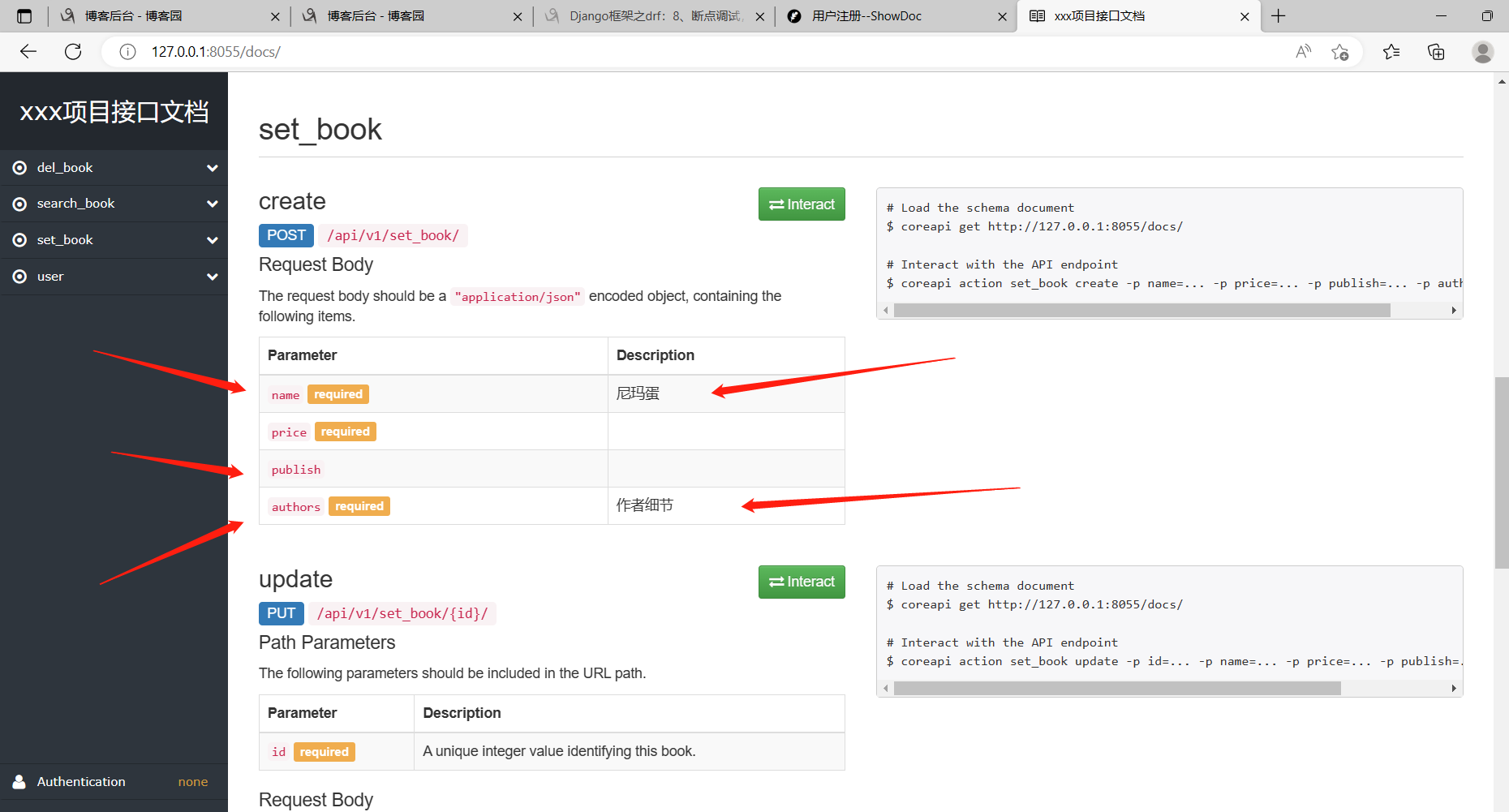Screen dimensions: 1509x812
Task: Click the address bar URL
Action: point(216,52)
